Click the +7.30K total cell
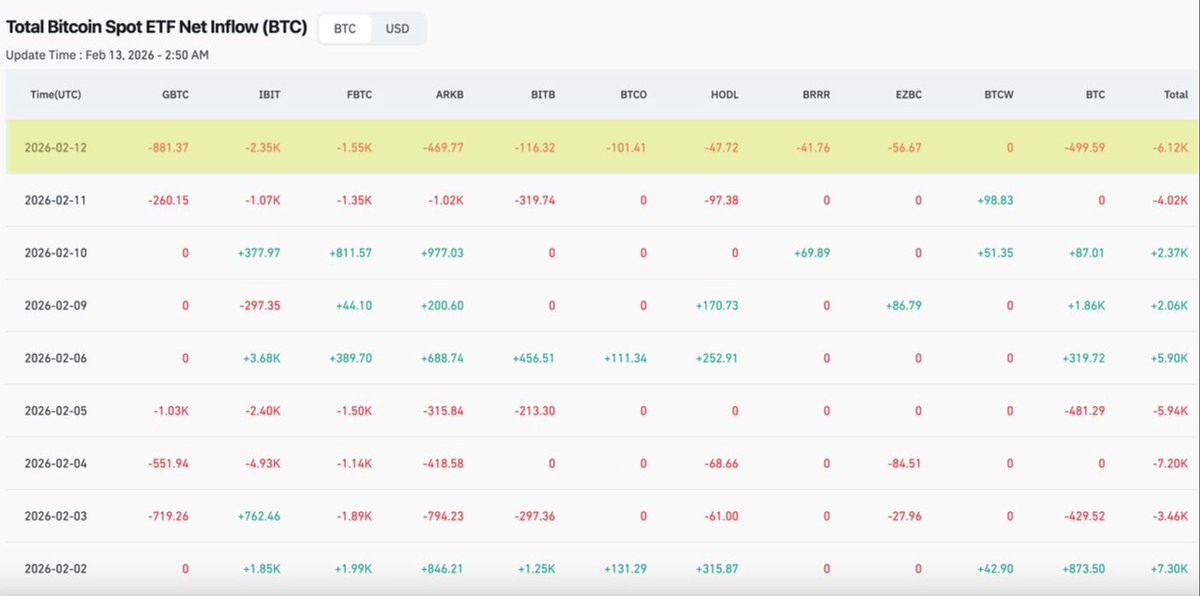 pyautogui.click(x=1170, y=568)
